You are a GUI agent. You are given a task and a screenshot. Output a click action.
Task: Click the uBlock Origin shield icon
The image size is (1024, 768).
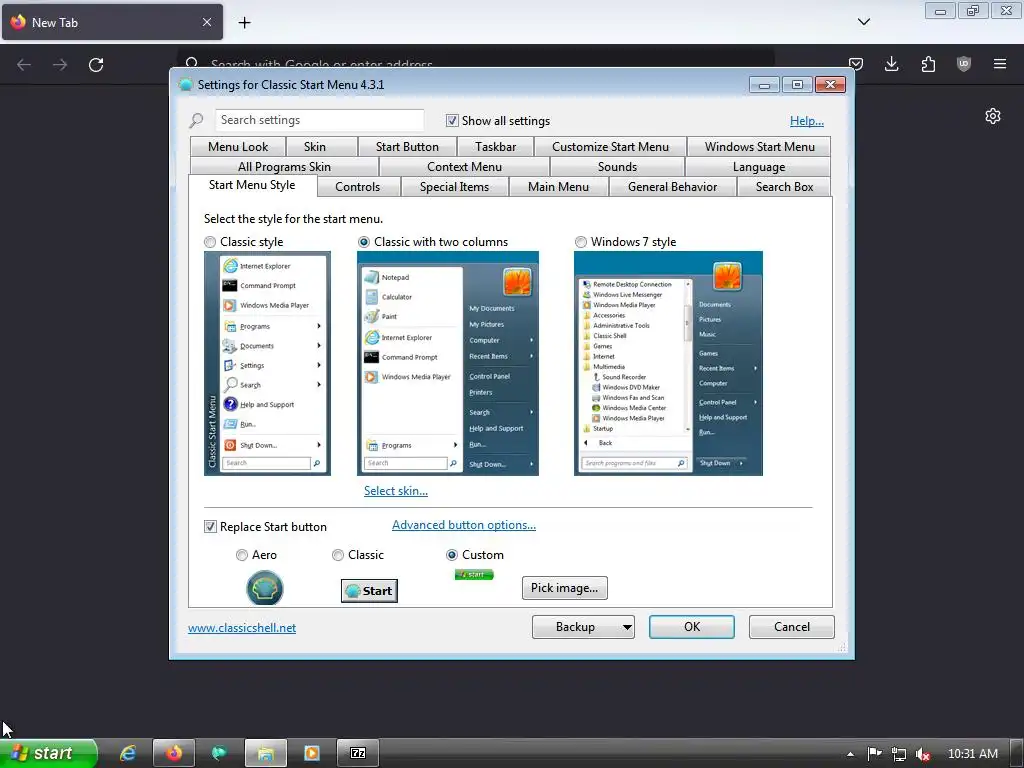964,64
